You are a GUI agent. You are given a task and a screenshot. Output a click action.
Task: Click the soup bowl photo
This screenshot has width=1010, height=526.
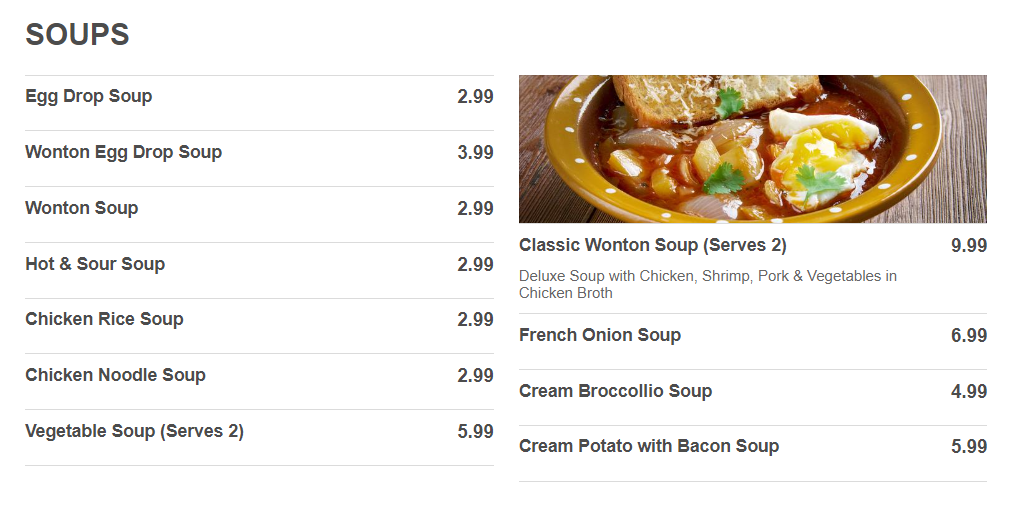tap(752, 149)
